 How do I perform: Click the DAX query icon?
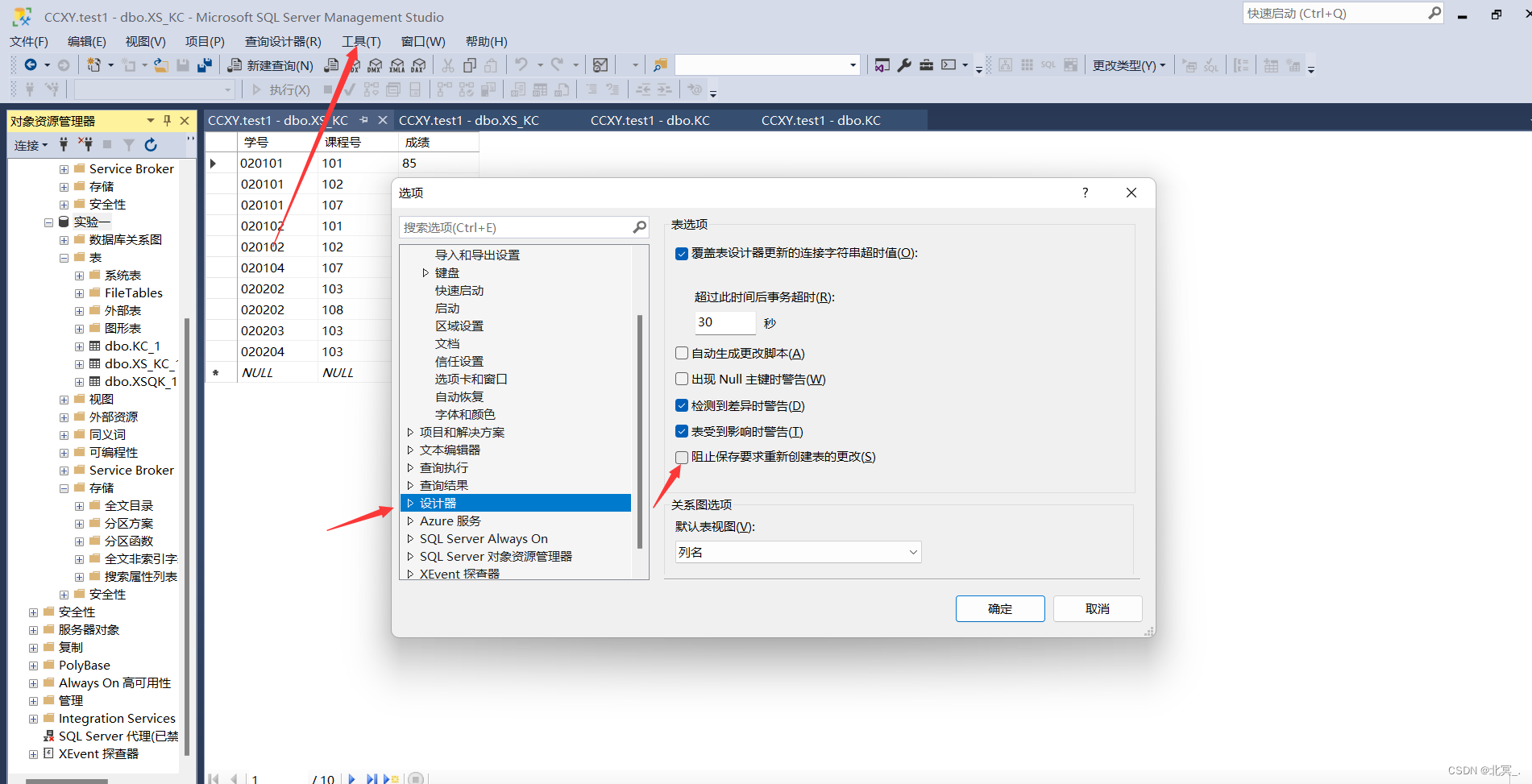coord(419,65)
